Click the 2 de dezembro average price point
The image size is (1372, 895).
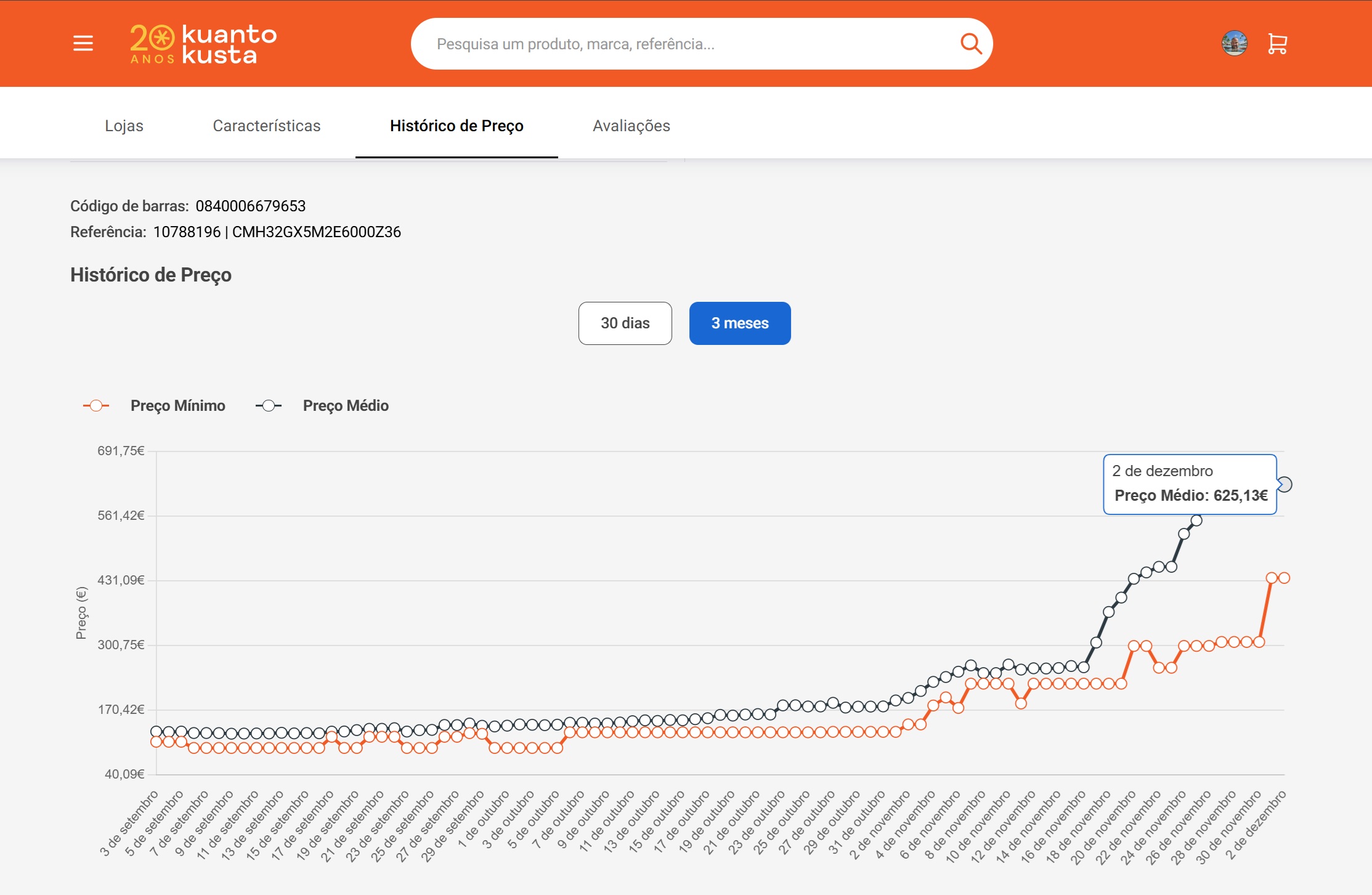1285,485
